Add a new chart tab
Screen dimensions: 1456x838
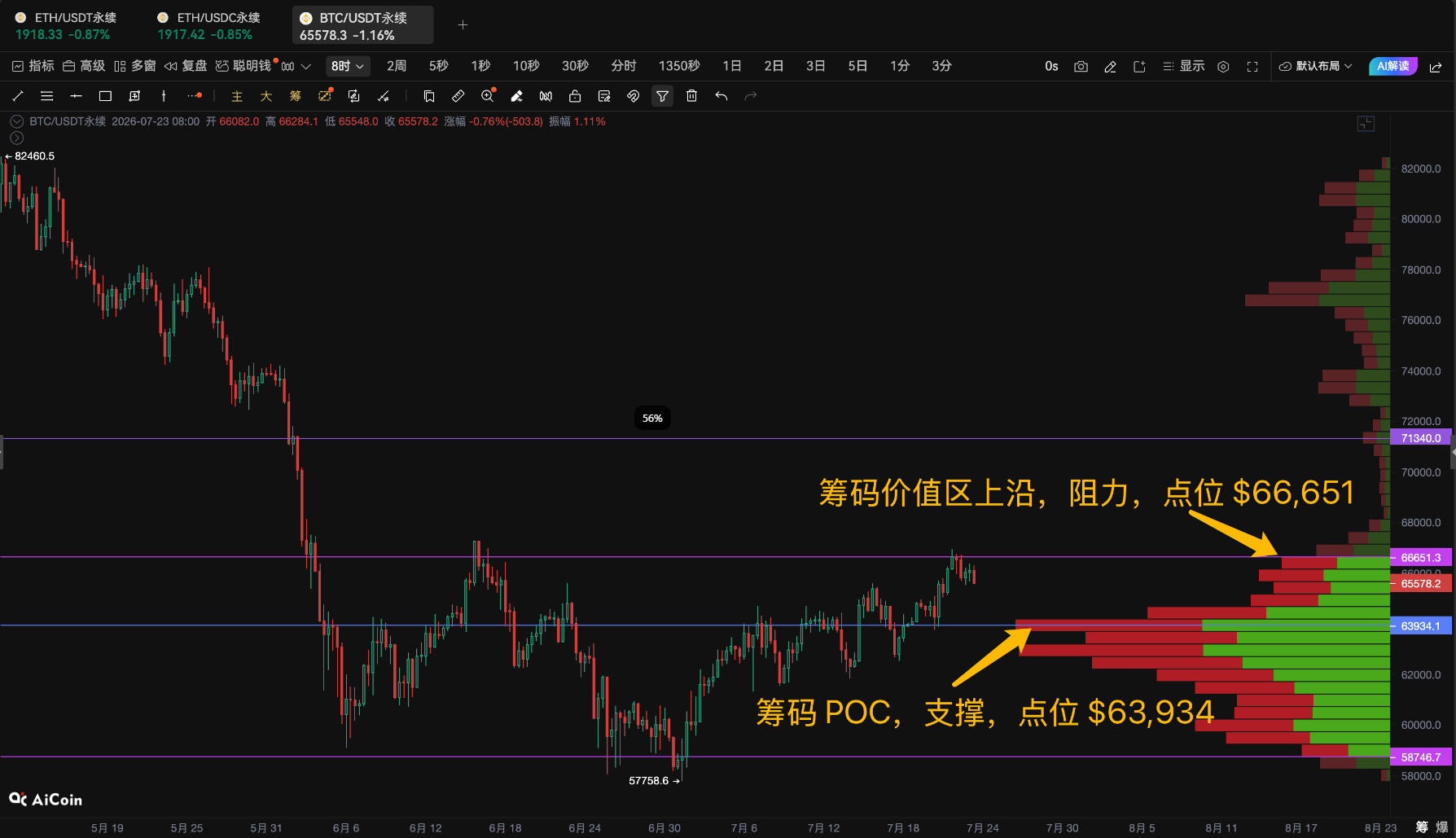pos(463,25)
